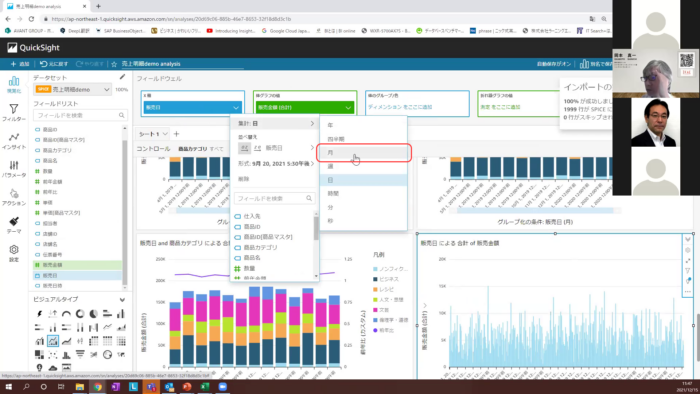Select the word cloud visual type
This screenshot has height=394, width=700.
[53, 368]
